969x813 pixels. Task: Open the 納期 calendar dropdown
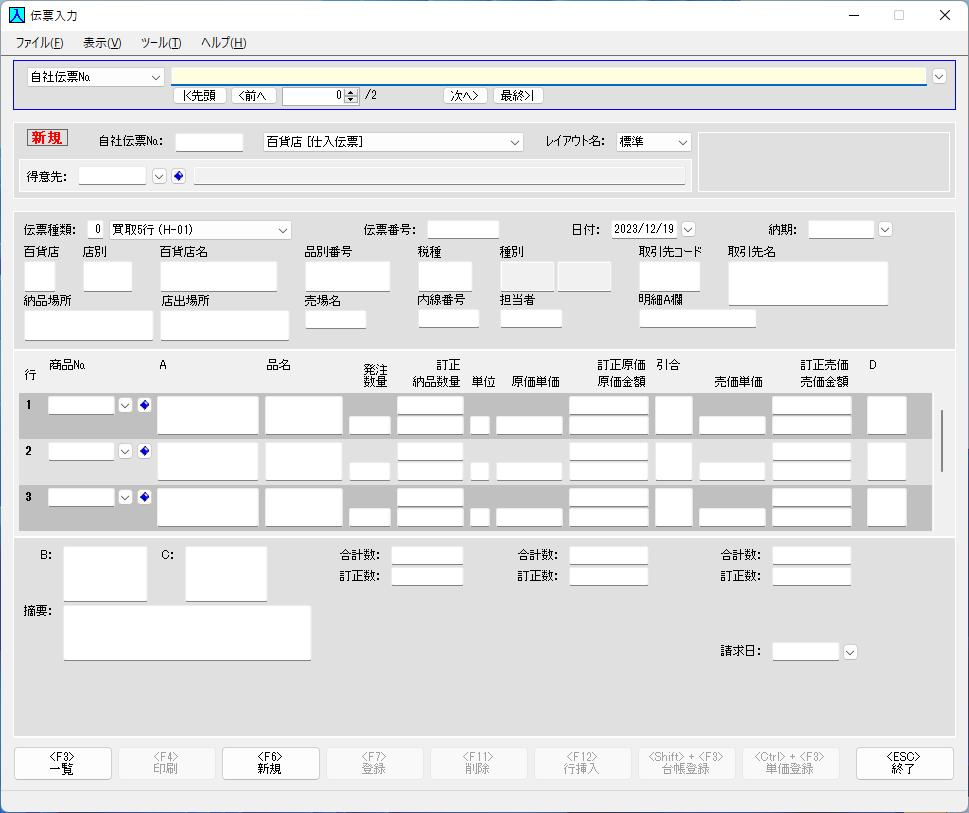pyautogui.click(x=886, y=229)
